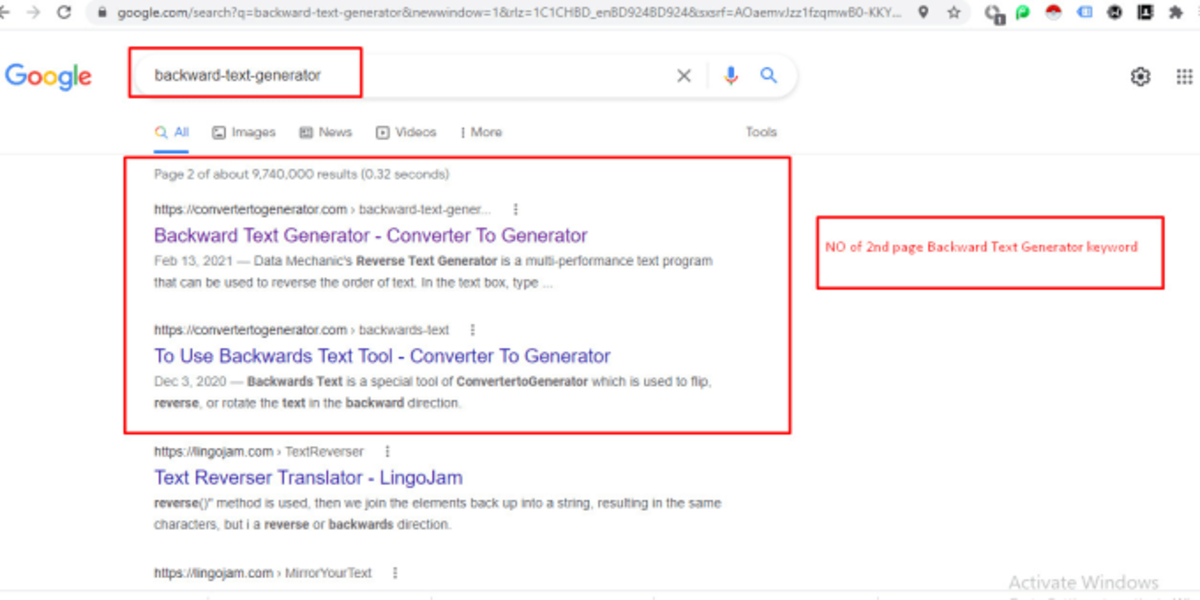Clear the search box with X
Image resolution: width=1200 pixels, height=600 pixels.
684,75
